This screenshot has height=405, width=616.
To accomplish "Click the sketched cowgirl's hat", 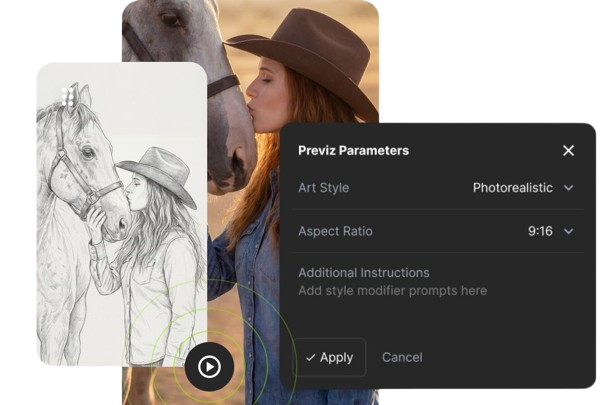I will tap(162, 172).
